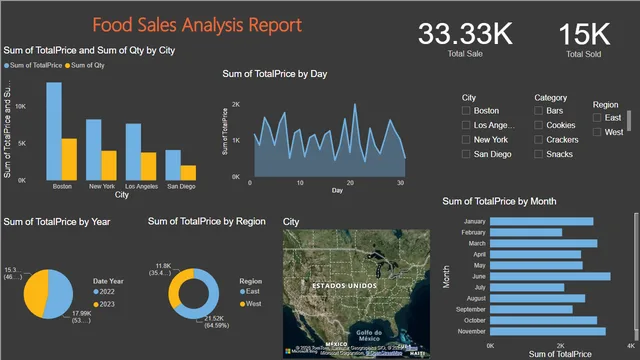
Task: Click the Sum of TotalPrice by Month title
Action: (x=499, y=201)
